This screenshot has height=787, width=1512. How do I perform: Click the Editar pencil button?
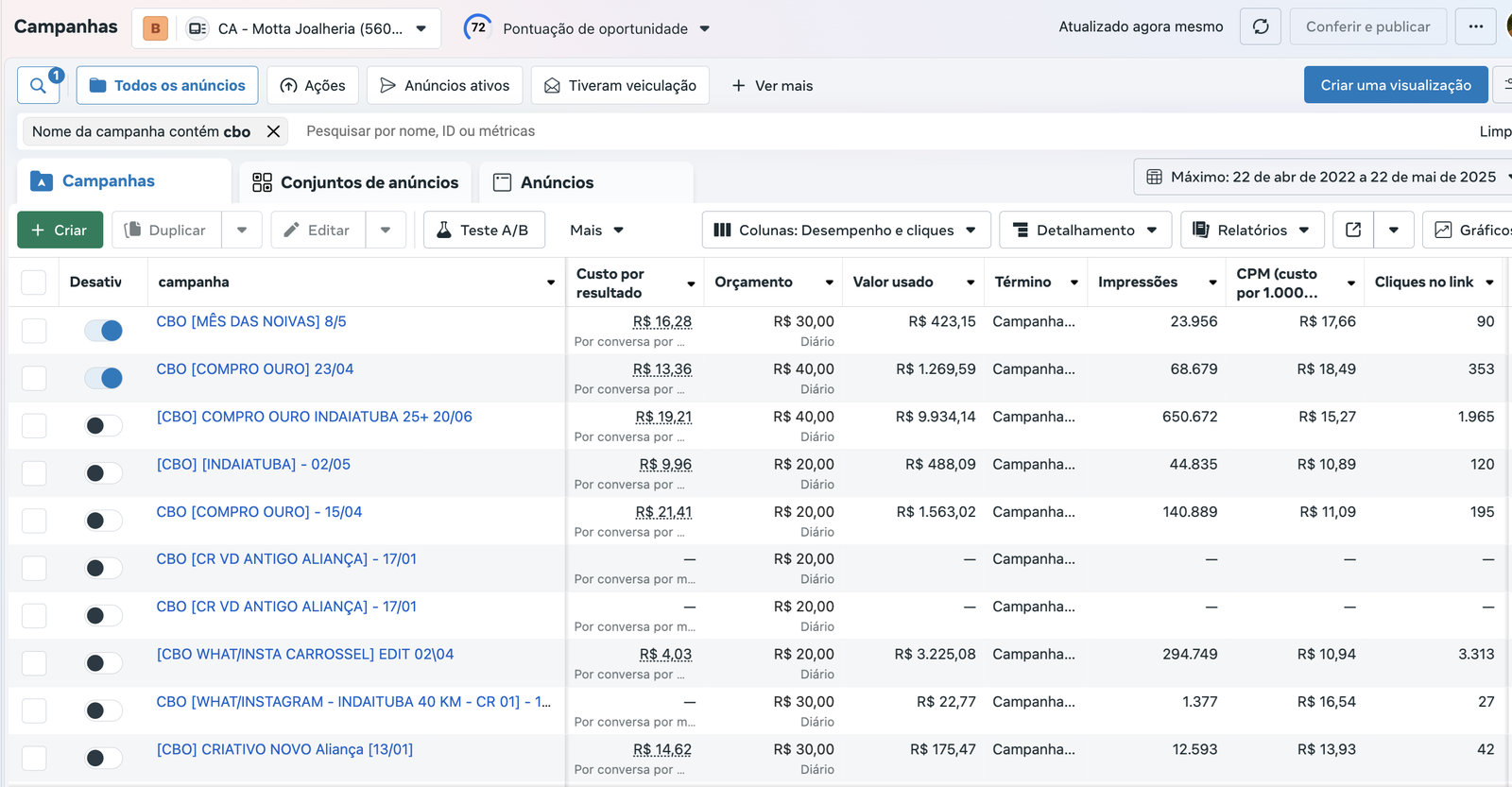318,230
